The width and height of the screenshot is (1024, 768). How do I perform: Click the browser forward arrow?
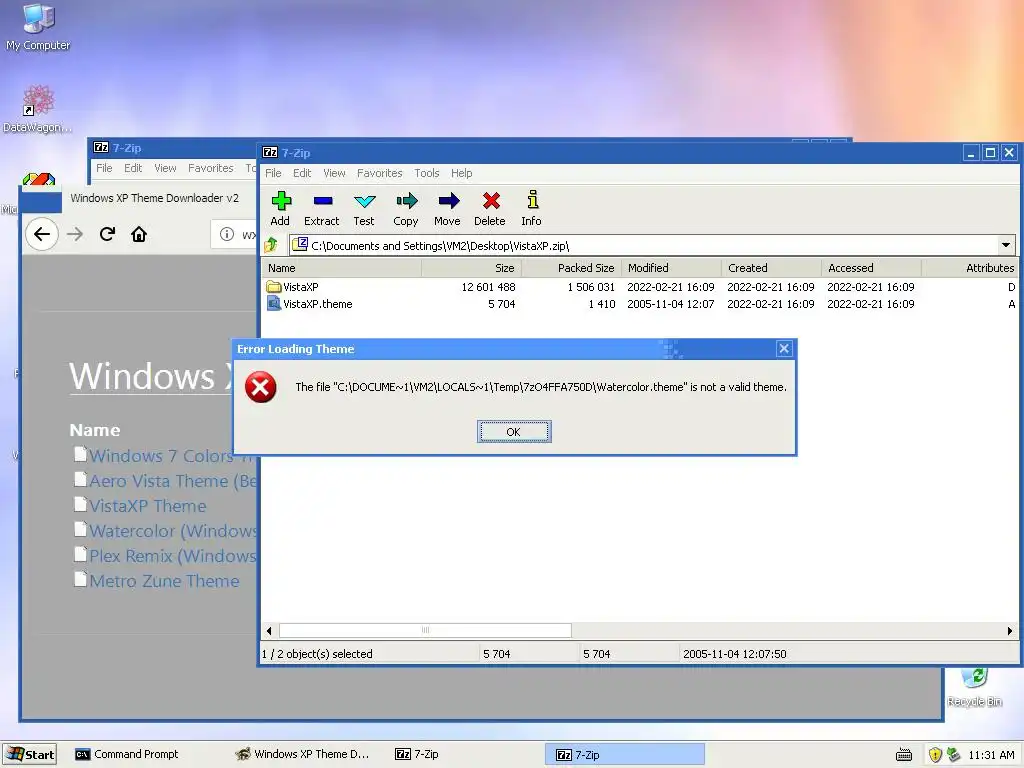[75, 234]
